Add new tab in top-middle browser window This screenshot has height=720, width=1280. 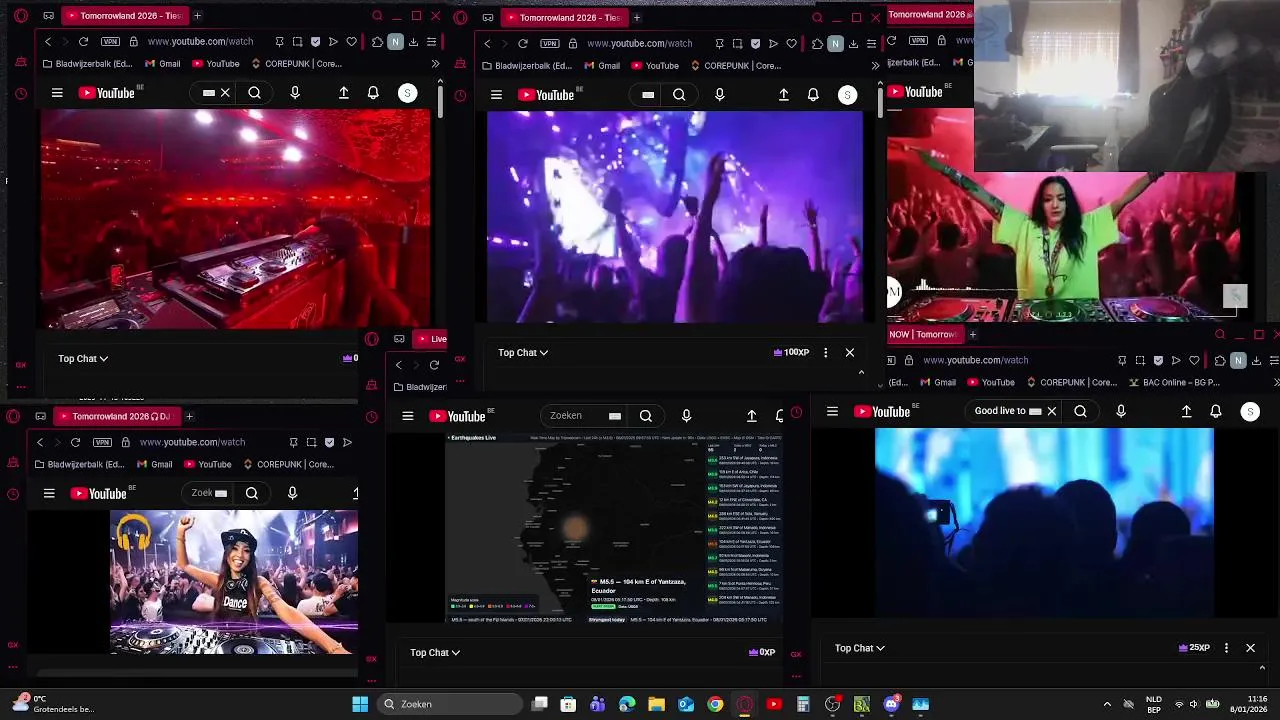(636, 17)
